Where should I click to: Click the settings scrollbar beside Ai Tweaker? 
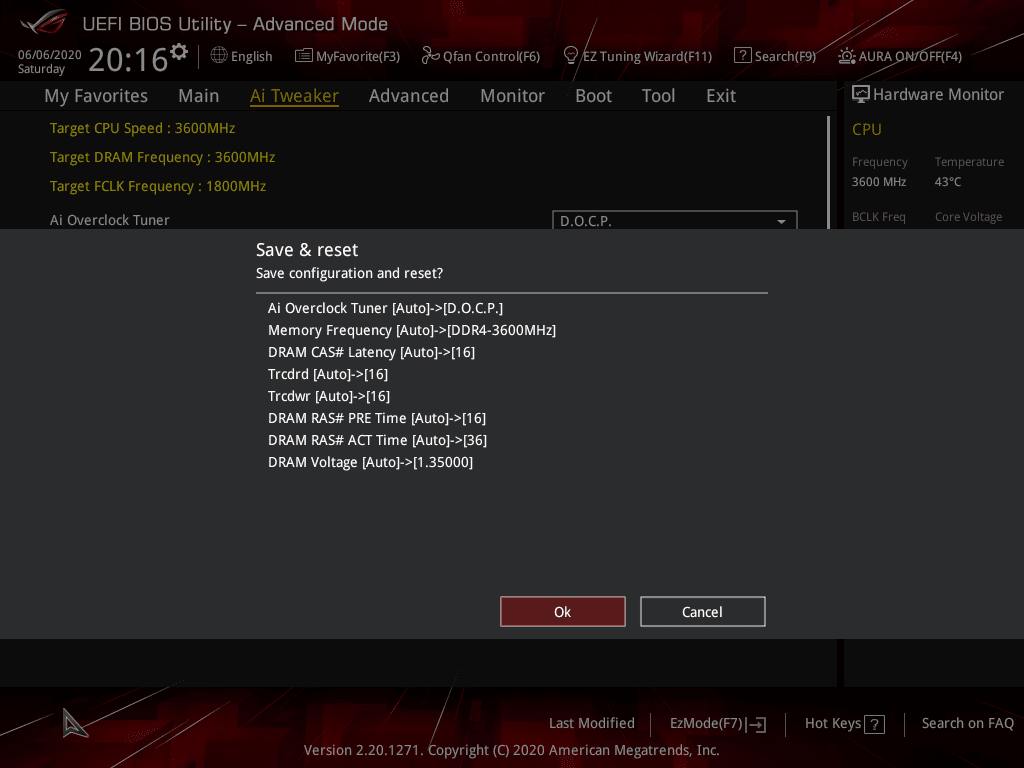(x=828, y=172)
